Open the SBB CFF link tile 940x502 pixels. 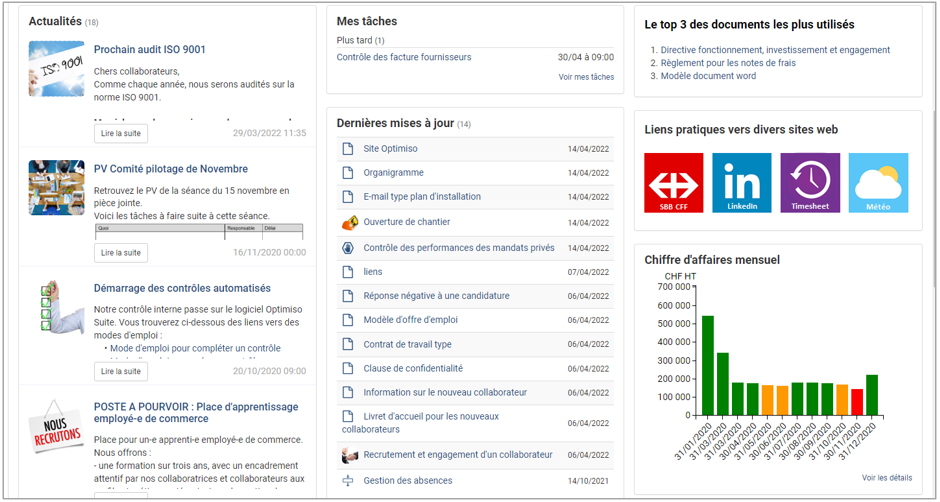pyautogui.click(x=673, y=183)
